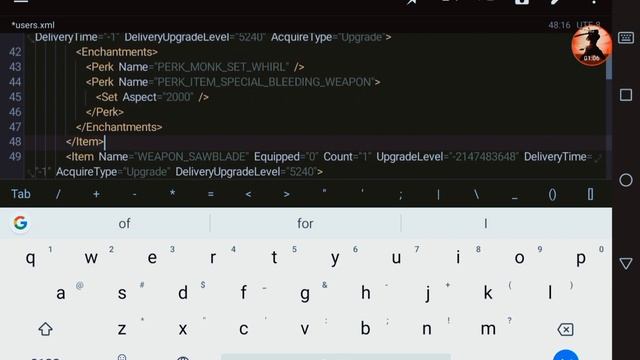Choose the suggestion "for"
This screenshot has width=640, height=360.
[305, 223]
